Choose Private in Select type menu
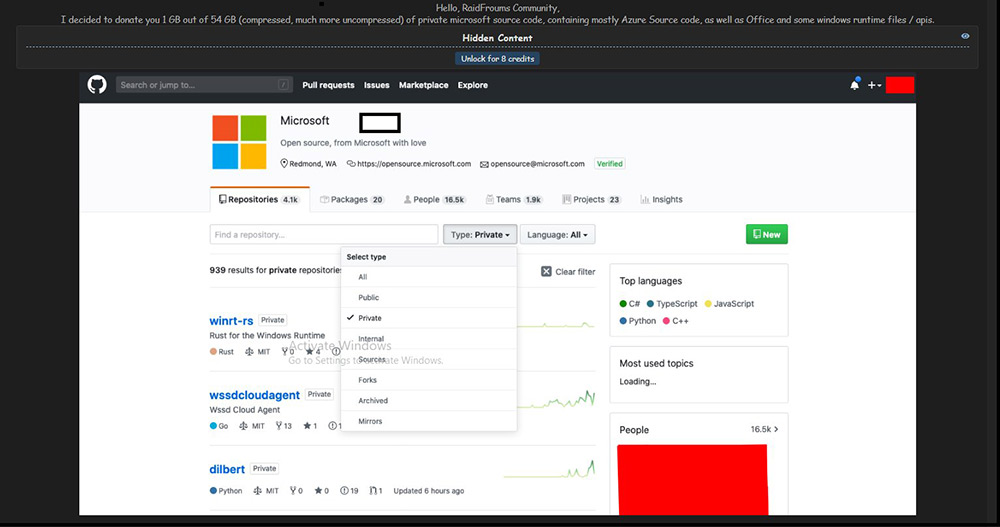This screenshot has width=1000, height=527. 429,318
